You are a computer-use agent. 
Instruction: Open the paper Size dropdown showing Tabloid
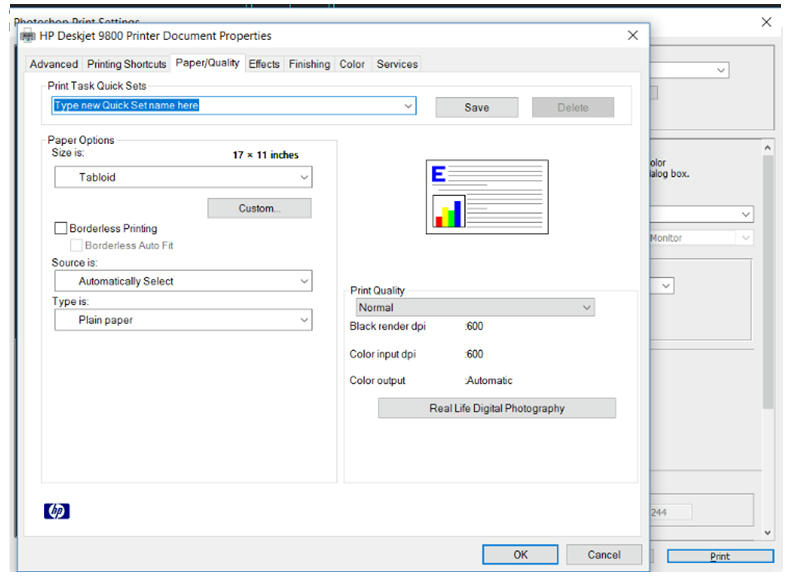tap(183, 177)
